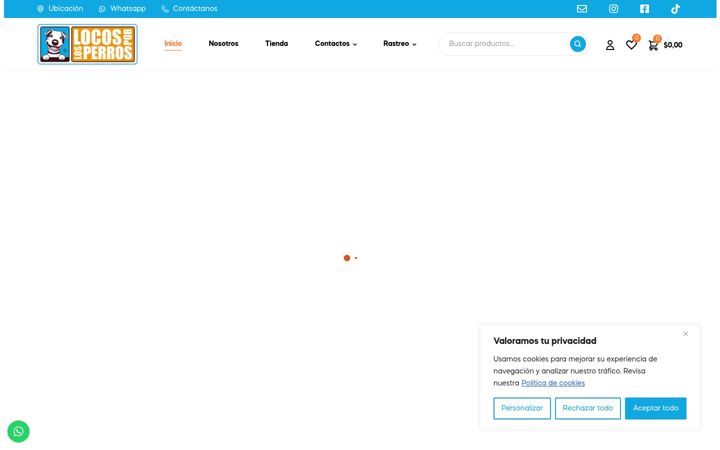This screenshot has width=720, height=450.
Task: Click the Personalizar button
Action: click(522, 408)
